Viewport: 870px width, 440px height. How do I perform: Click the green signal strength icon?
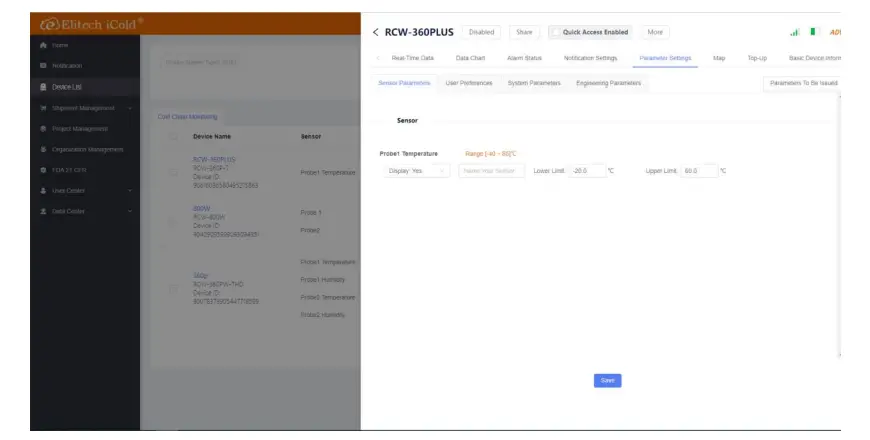795,32
